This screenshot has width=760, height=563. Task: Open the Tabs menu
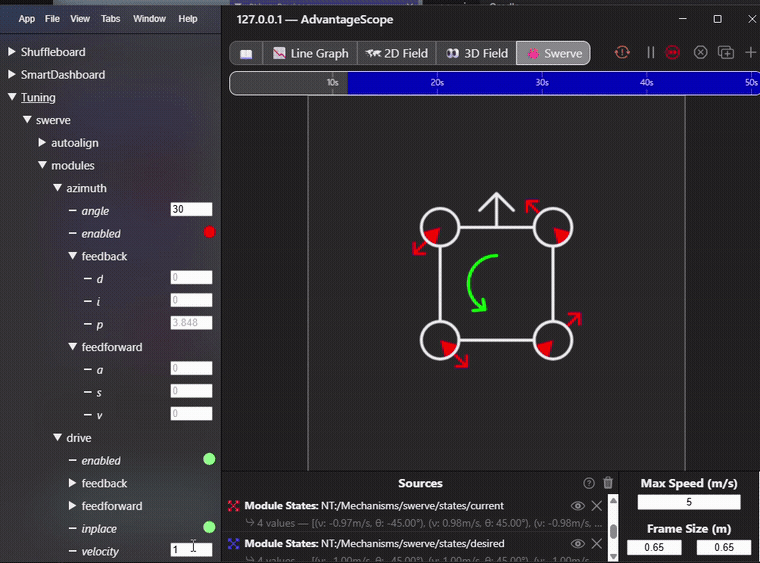tap(111, 19)
